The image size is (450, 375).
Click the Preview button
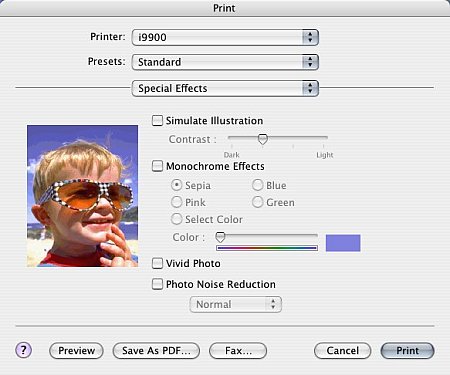[x=76, y=351]
